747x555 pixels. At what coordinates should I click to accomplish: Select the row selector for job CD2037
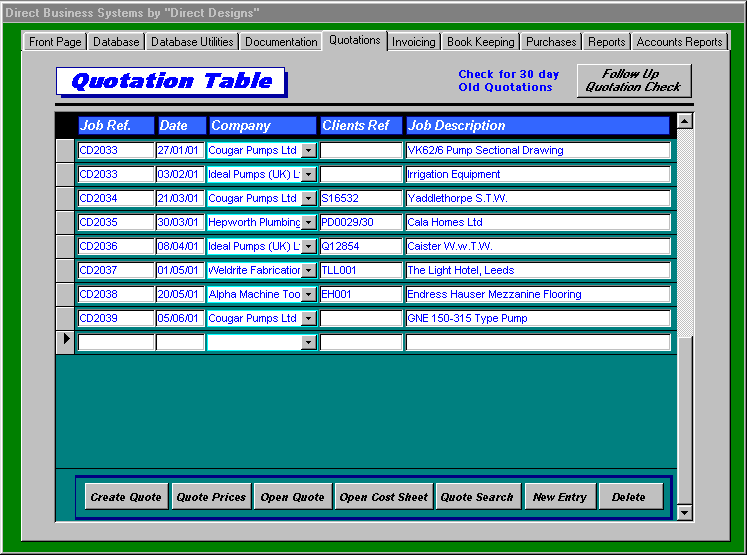pos(65,270)
